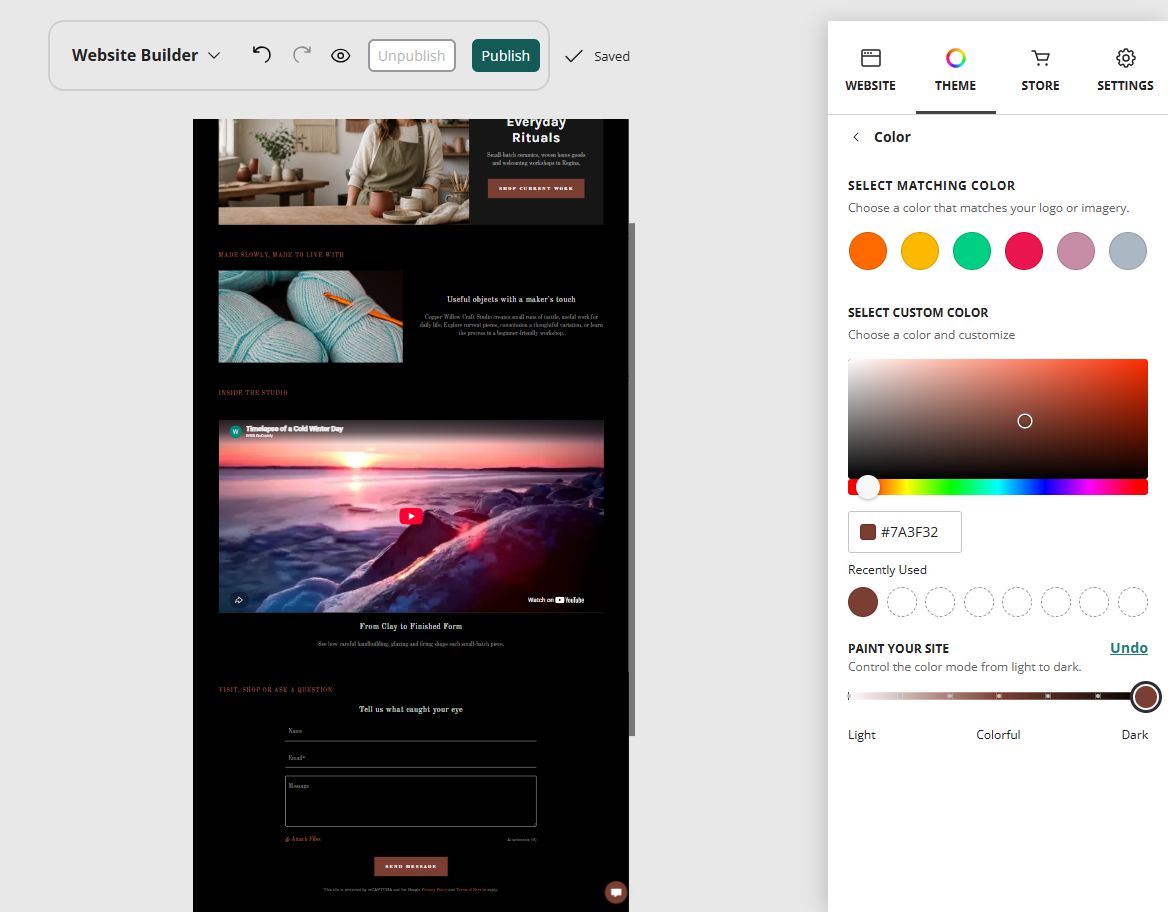The width and height of the screenshot is (1168, 912).
Task: Click the Paint Your Site slider handle
Action: point(1146,697)
